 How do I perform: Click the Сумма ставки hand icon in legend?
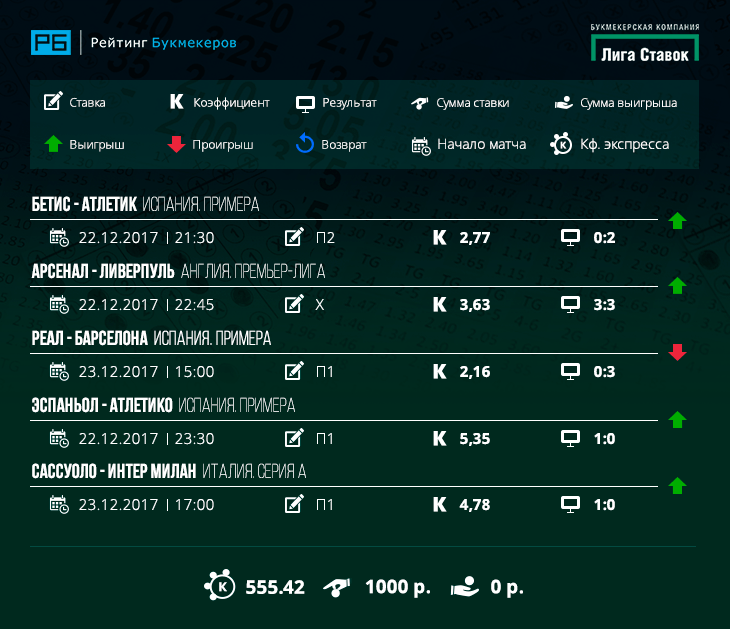(x=420, y=103)
